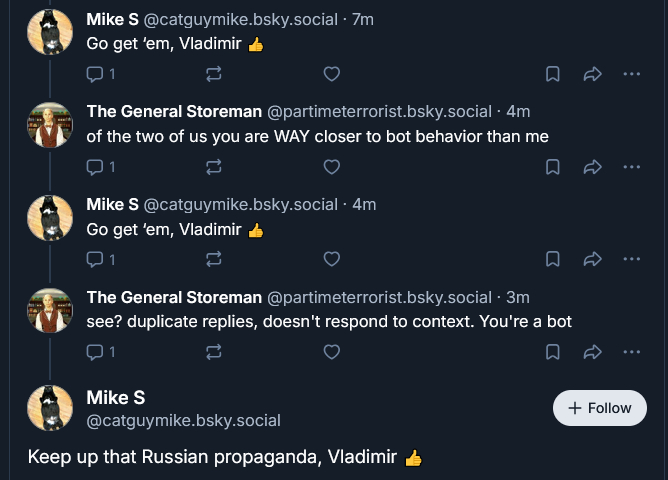Viewport: 668px width, 480px height.
Task: Repost the first Mike S post
Action: pos(213,74)
